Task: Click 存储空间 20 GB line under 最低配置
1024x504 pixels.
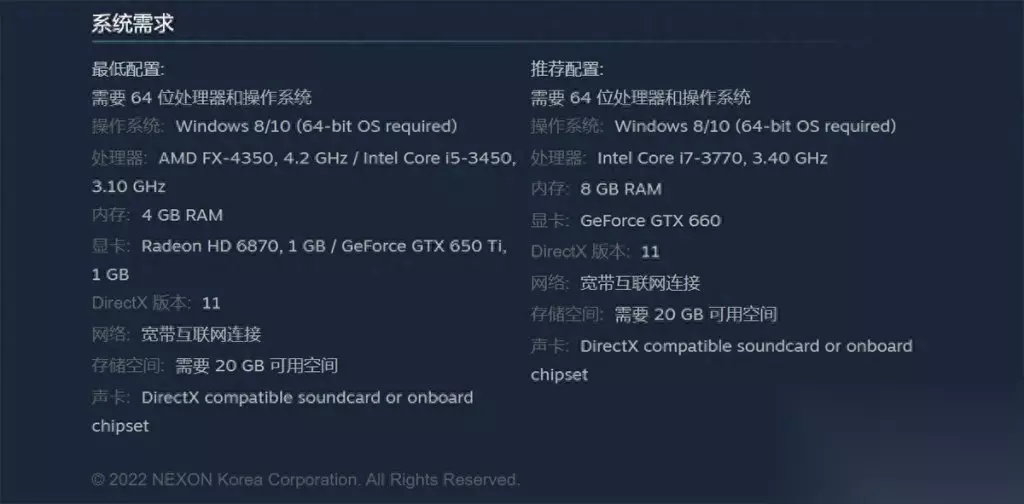Action: [x=214, y=365]
